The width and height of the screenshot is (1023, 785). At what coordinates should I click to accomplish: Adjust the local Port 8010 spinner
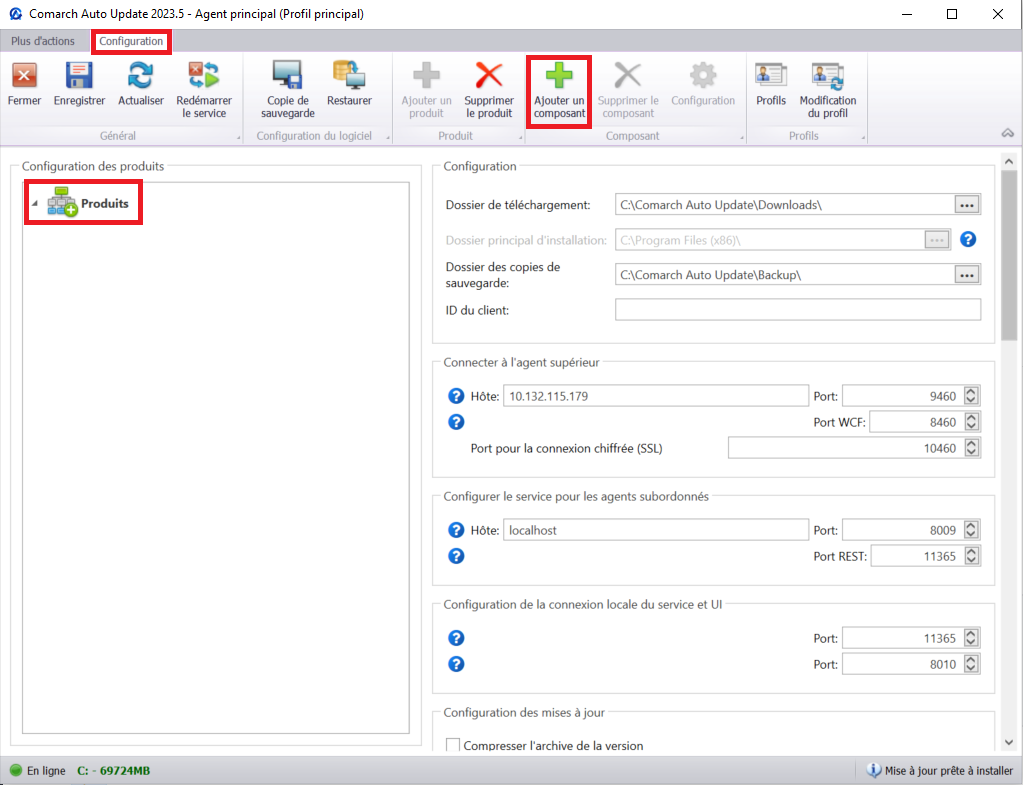(971, 664)
